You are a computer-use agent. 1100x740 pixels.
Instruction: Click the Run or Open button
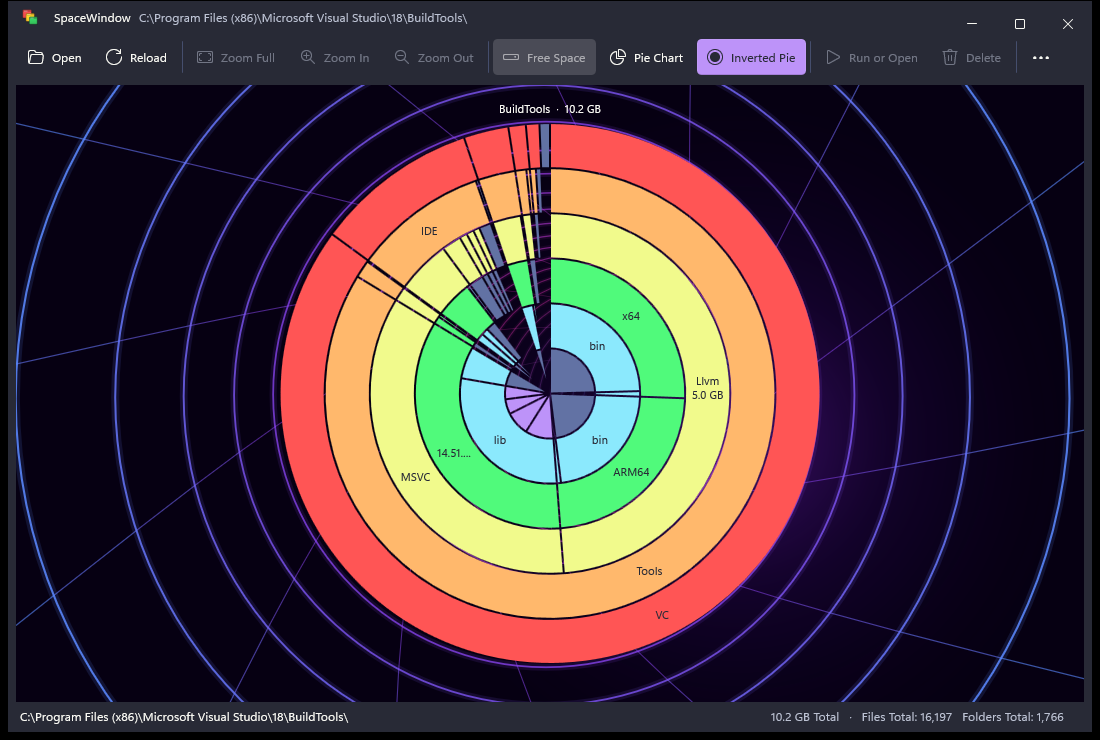click(x=872, y=58)
